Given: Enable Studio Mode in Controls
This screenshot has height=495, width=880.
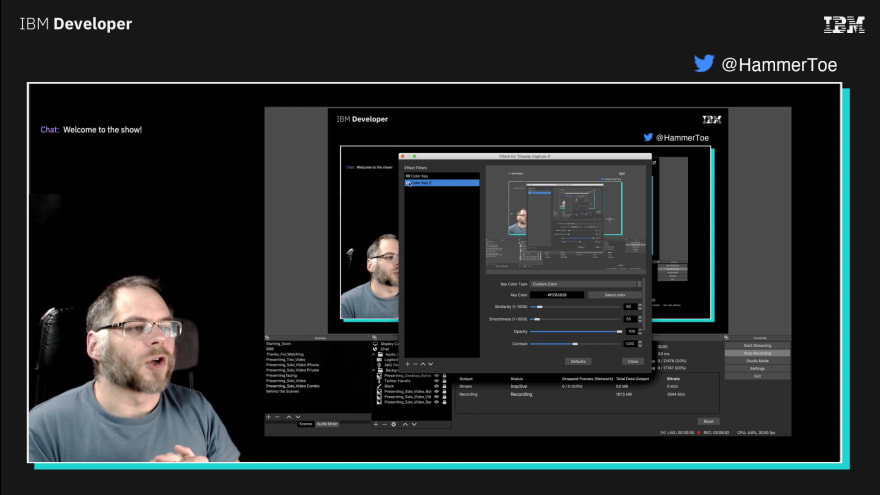Looking at the screenshot, I should point(757,361).
